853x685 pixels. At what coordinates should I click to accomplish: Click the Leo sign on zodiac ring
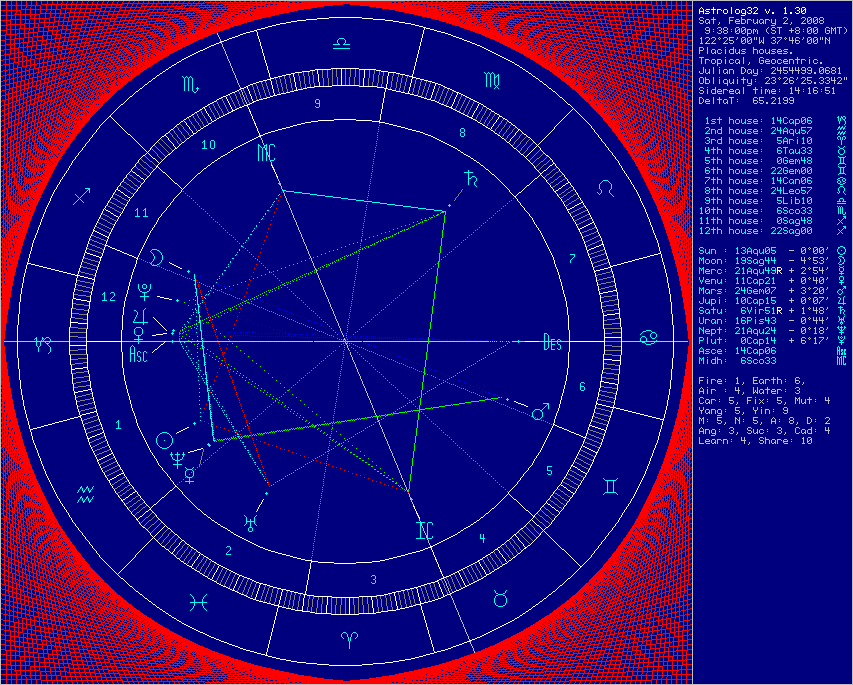(606, 188)
